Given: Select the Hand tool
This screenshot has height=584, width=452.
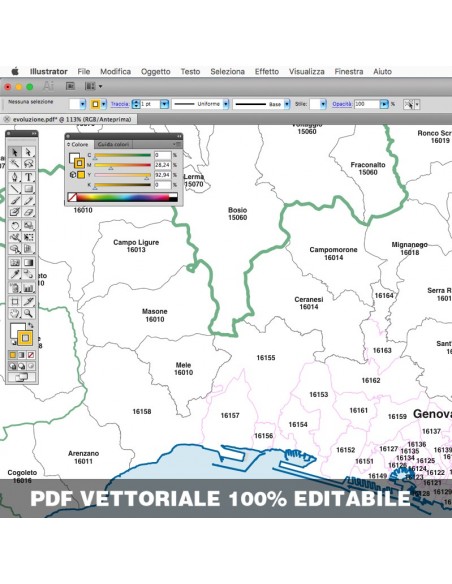Looking at the screenshot, I should pos(15,313).
